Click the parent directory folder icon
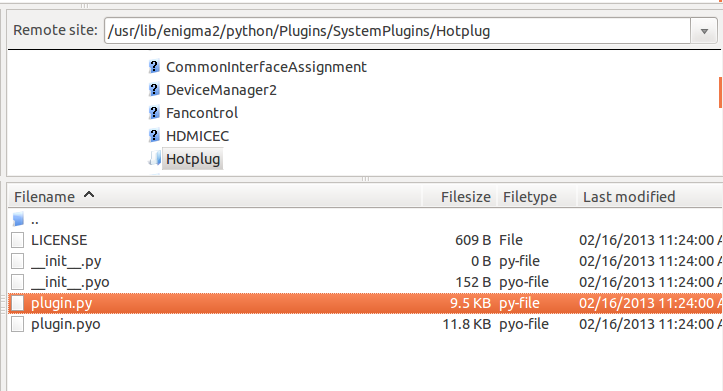The width and height of the screenshot is (723, 391). [18, 219]
